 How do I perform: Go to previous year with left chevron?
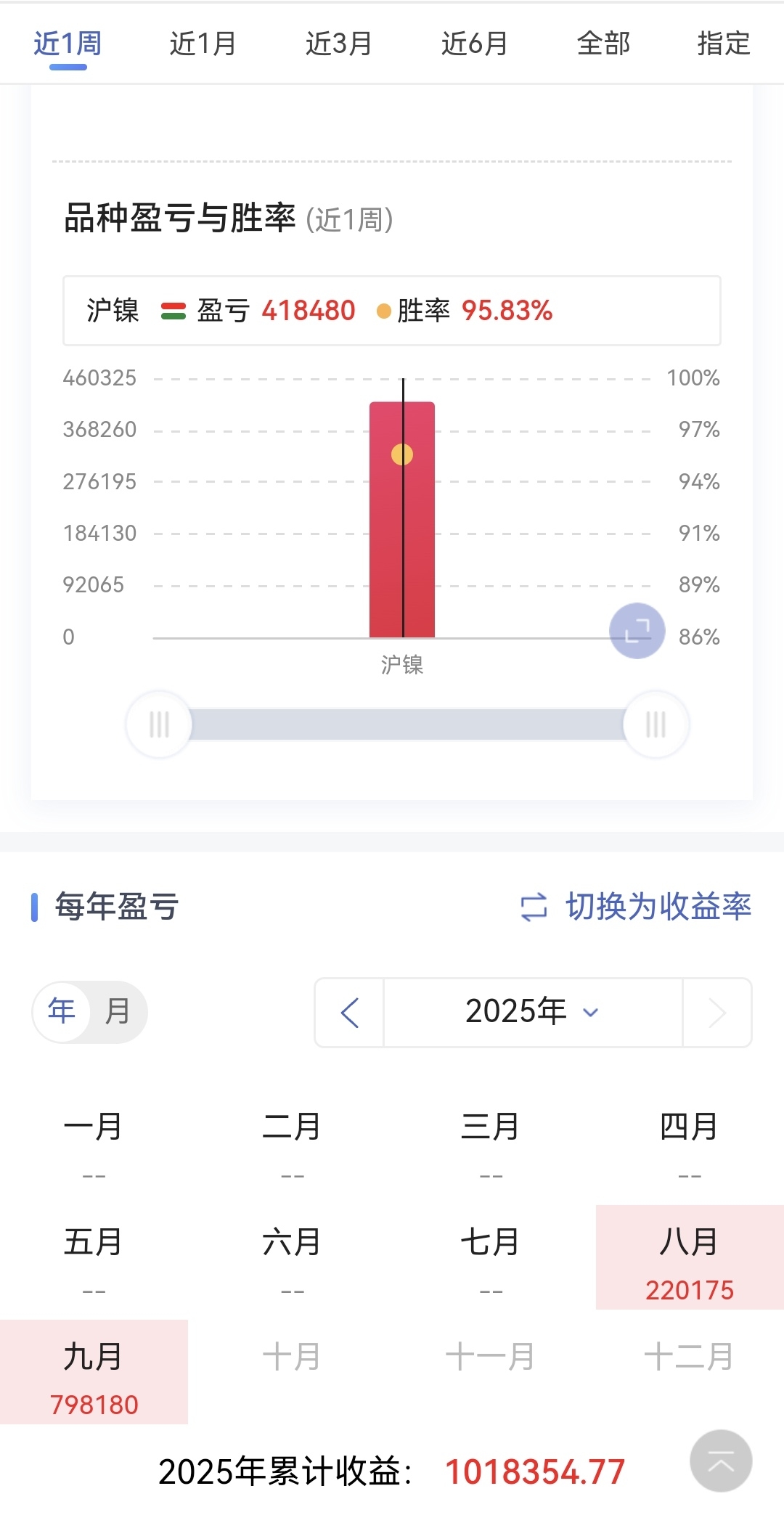click(x=350, y=1013)
